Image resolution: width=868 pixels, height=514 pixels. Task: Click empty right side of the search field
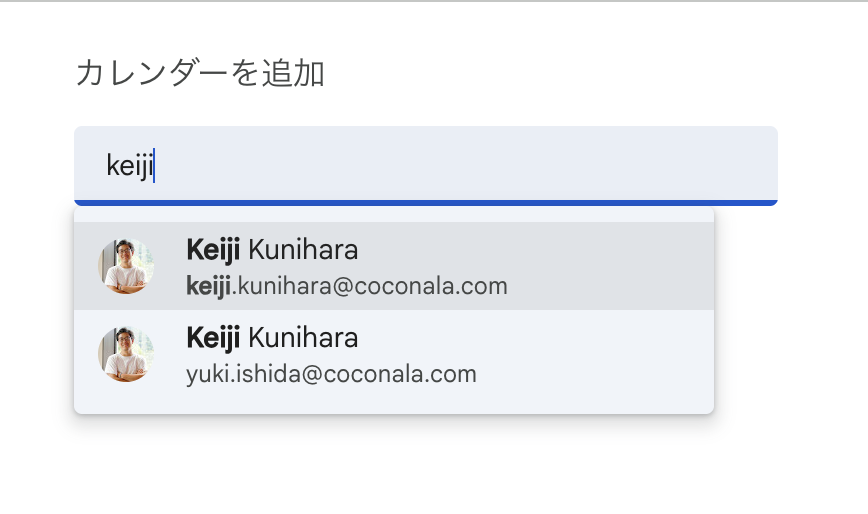[600, 165]
